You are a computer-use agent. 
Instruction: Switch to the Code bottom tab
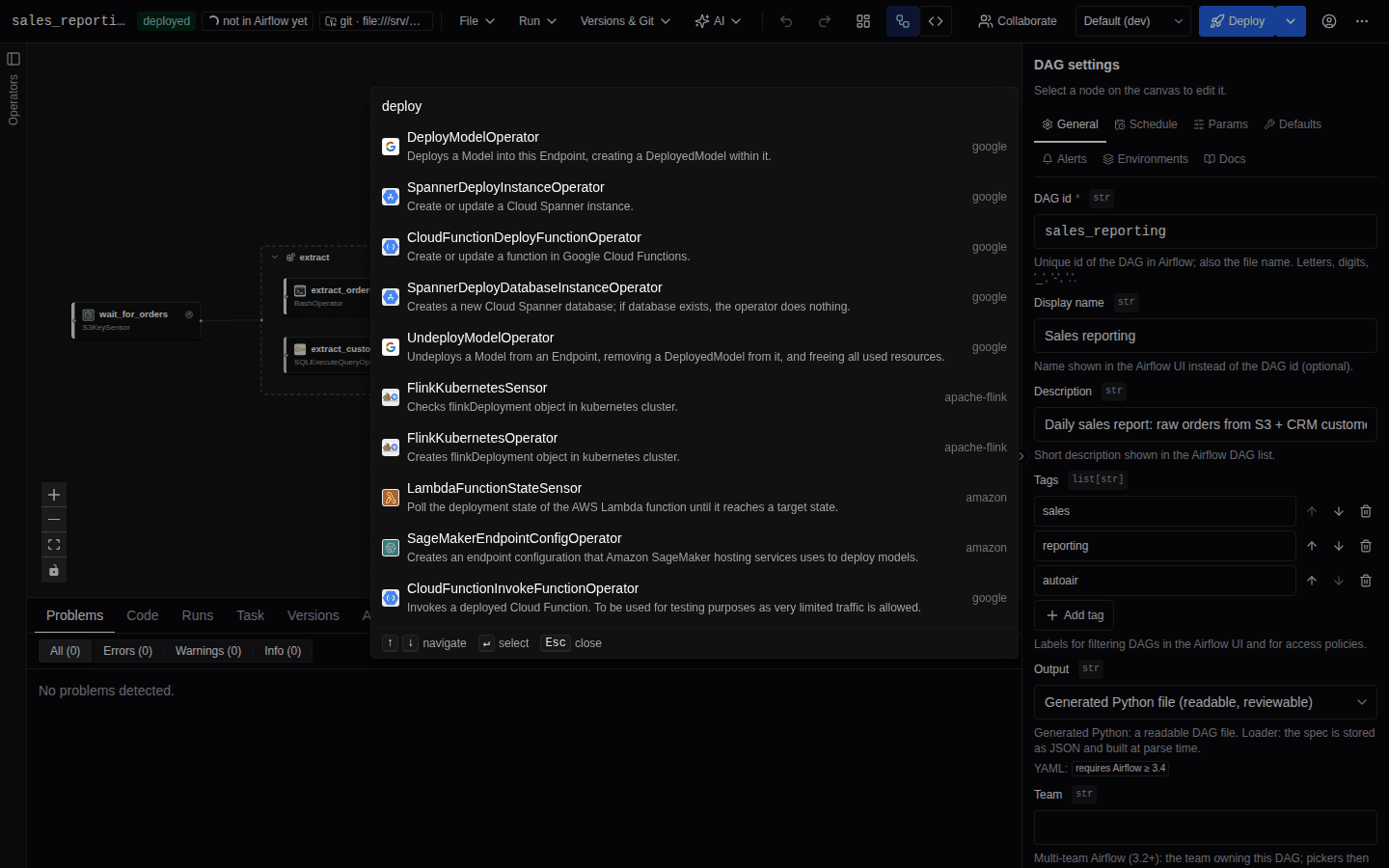coord(142,615)
